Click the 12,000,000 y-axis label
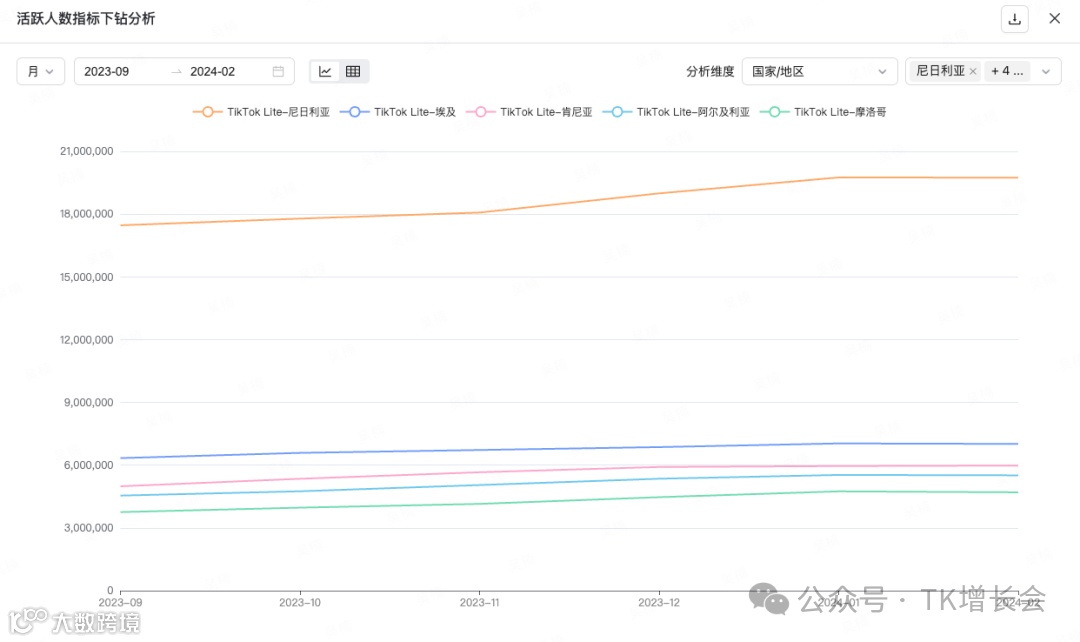1080x642 pixels. tap(87, 340)
